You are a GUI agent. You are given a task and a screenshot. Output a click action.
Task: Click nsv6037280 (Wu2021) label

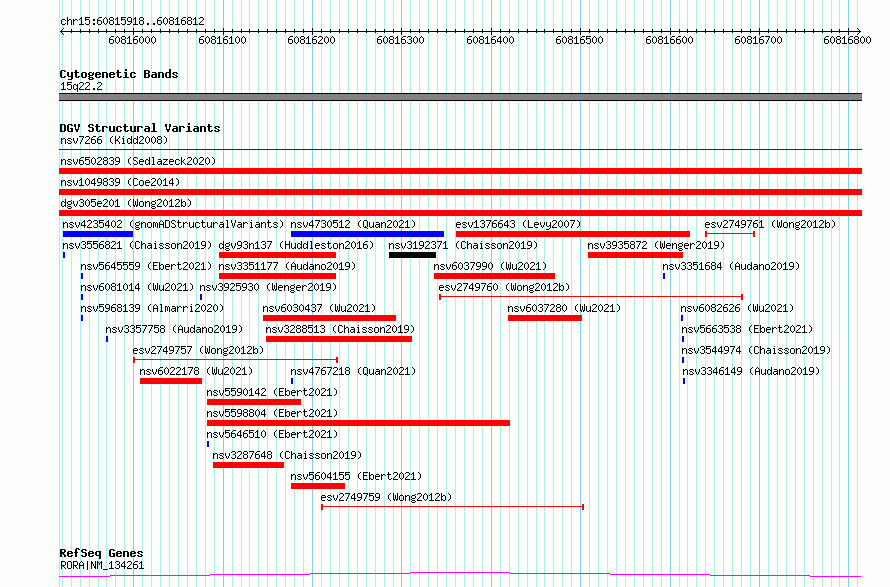[x=564, y=308]
